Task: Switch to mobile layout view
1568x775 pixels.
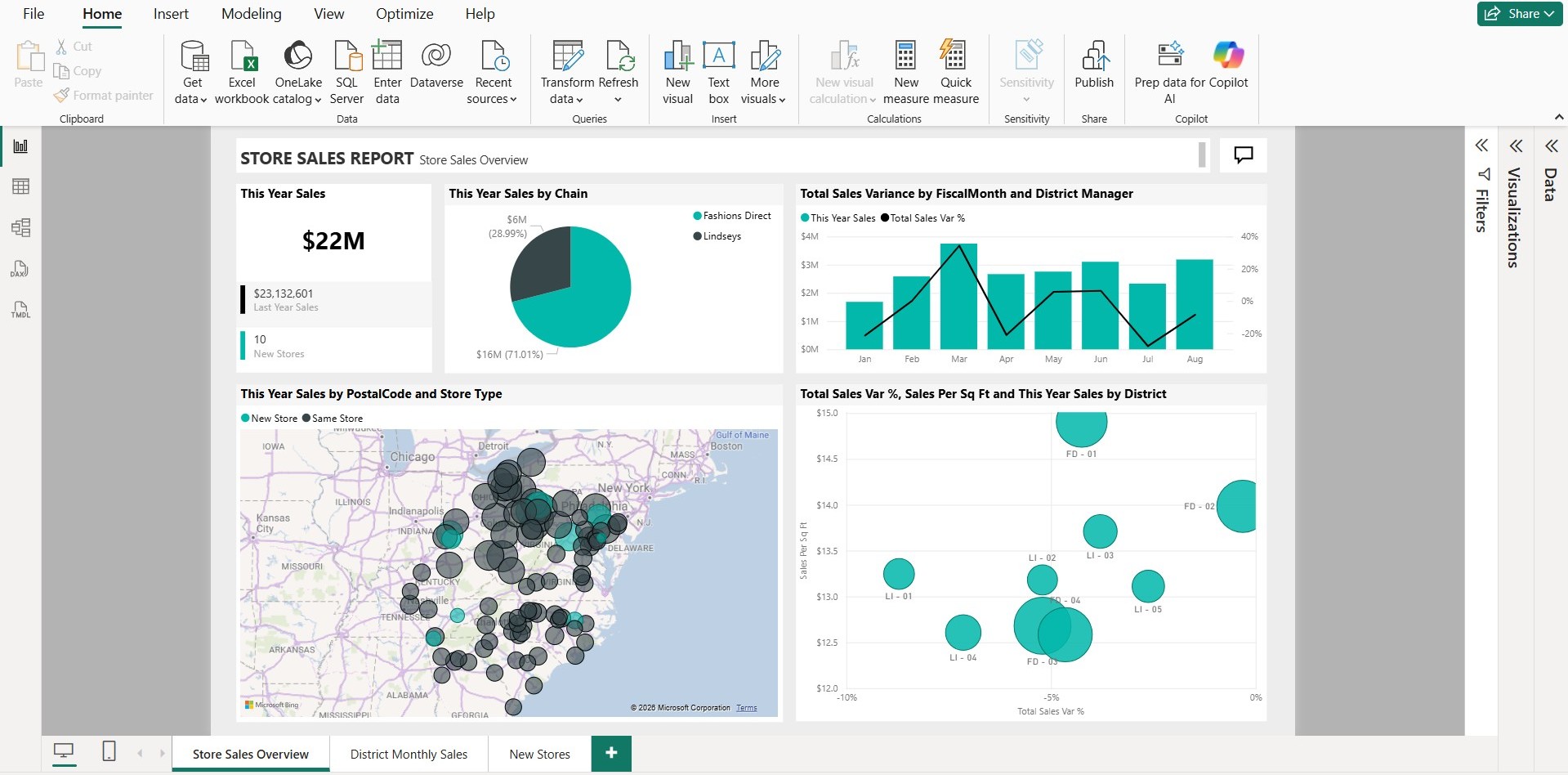Action: click(x=109, y=751)
